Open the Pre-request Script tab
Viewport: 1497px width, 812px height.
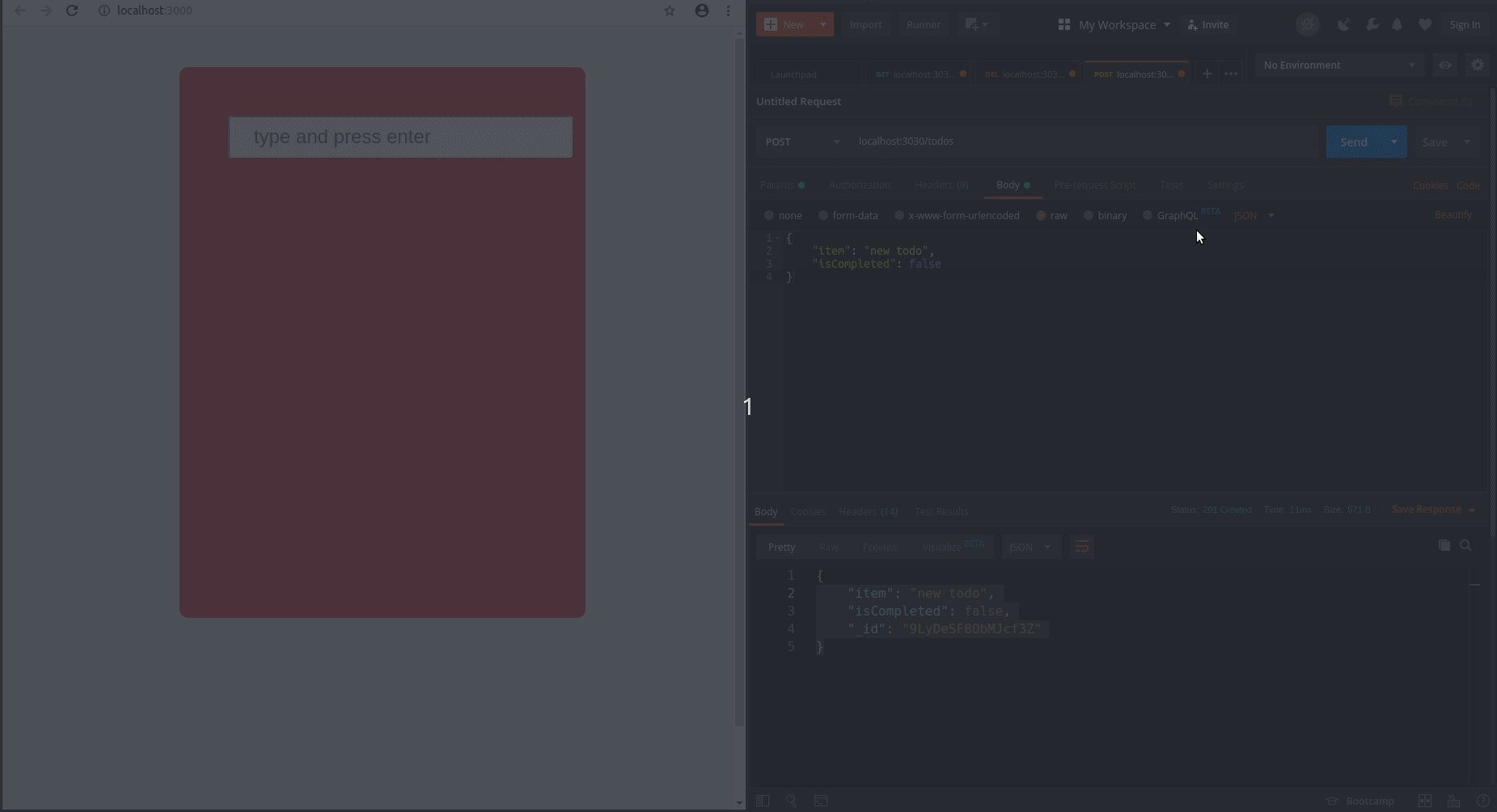1094,184
